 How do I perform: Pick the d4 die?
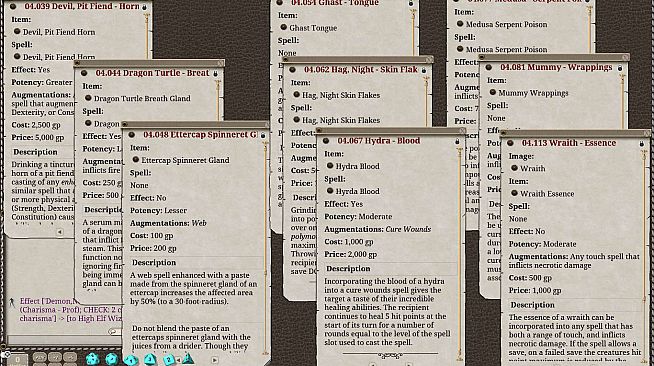pos(188,358)
